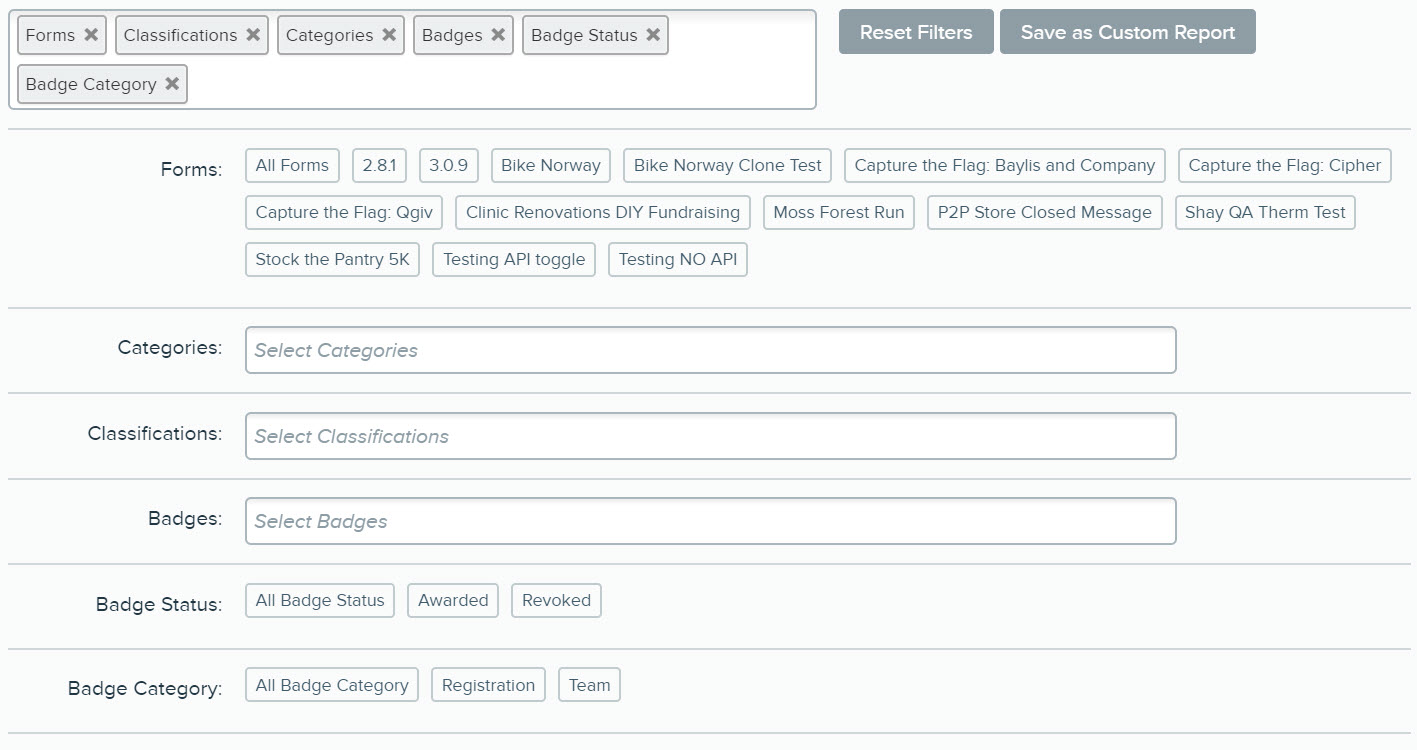Remove the Categories filter tag via its x
Viewport: 1417px width, 750px height.
pos(389,35)
